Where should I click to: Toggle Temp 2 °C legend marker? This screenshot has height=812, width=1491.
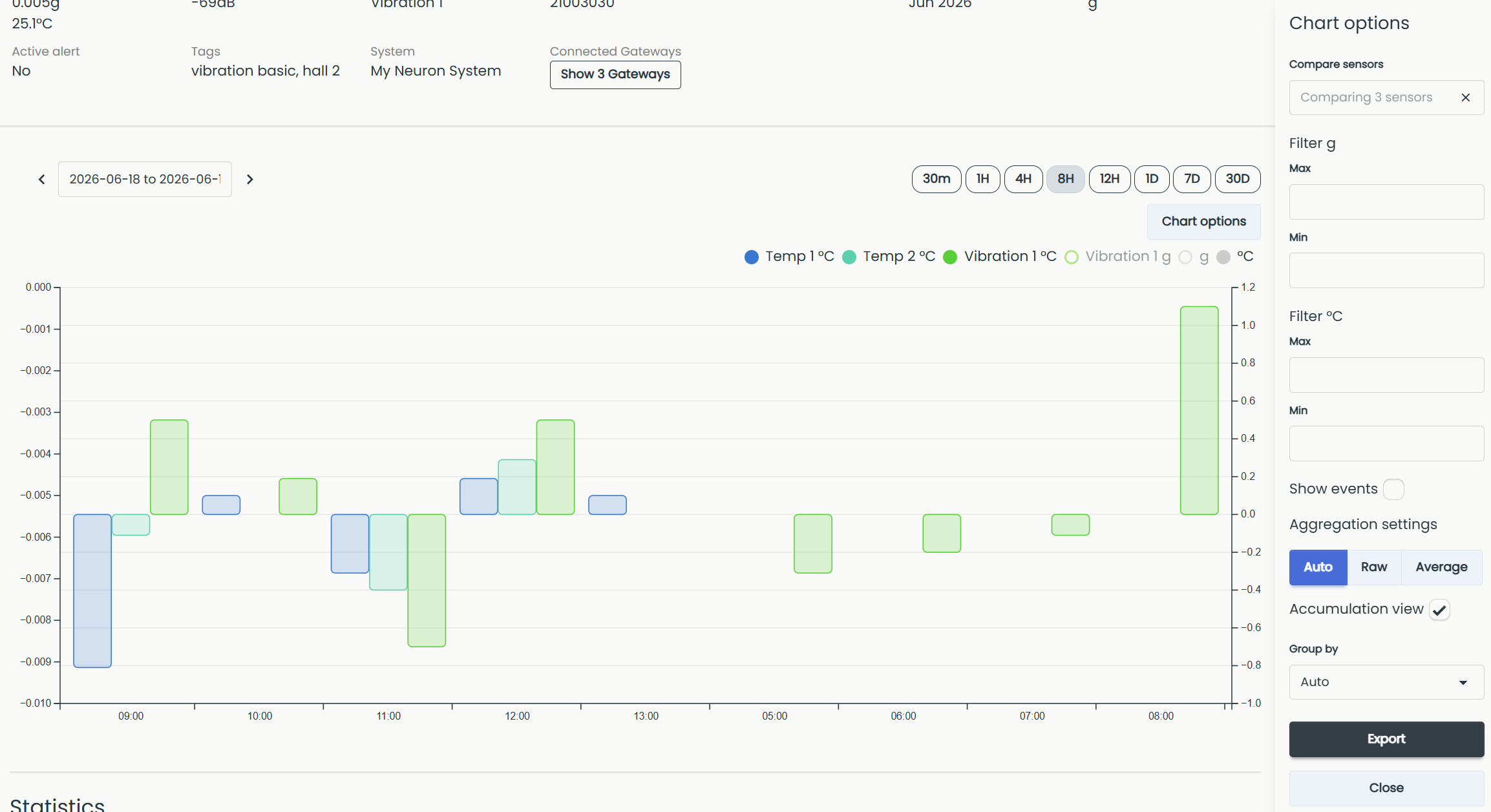point(850,257)
